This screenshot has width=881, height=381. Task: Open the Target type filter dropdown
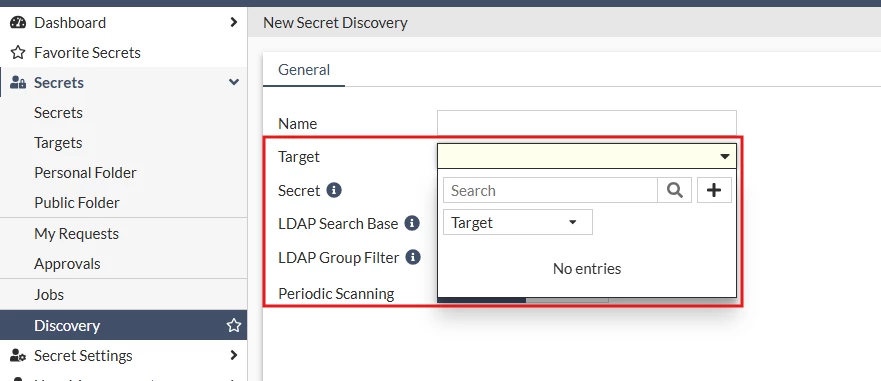517,223
